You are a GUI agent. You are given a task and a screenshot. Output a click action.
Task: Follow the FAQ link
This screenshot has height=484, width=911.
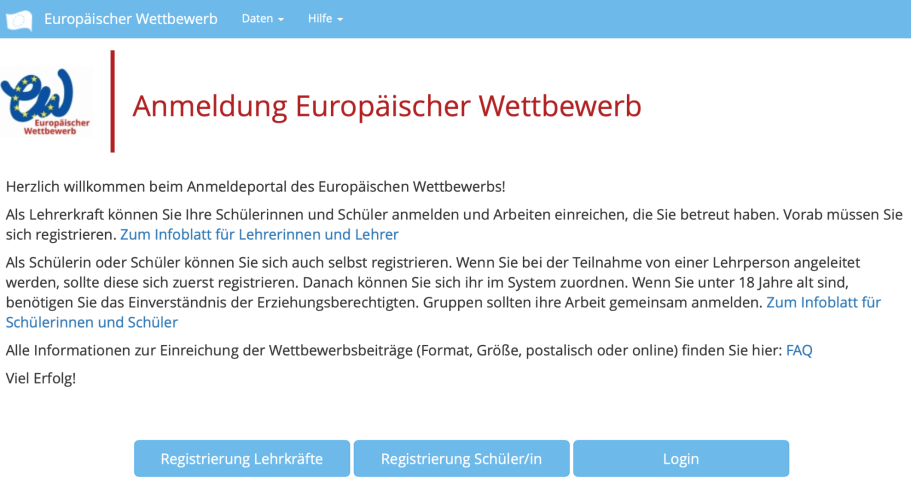pos(799,350)
